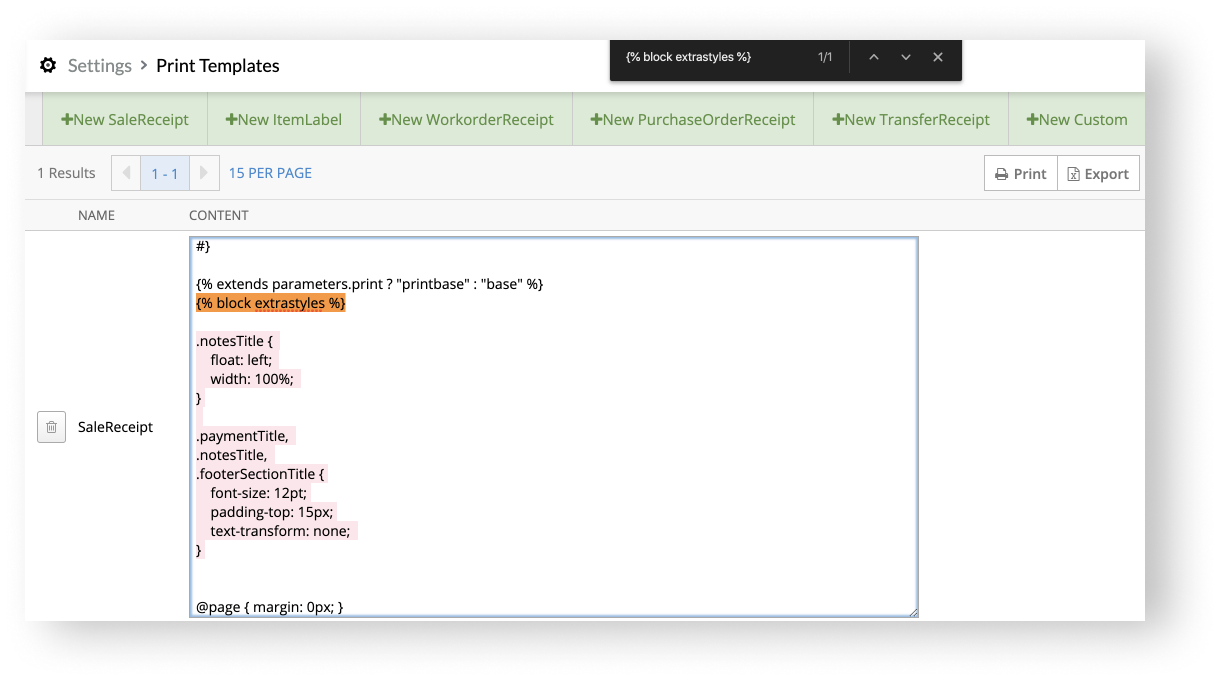Click the Print button
This screenshot has height=681, width=1220.
click(1021, 173)
